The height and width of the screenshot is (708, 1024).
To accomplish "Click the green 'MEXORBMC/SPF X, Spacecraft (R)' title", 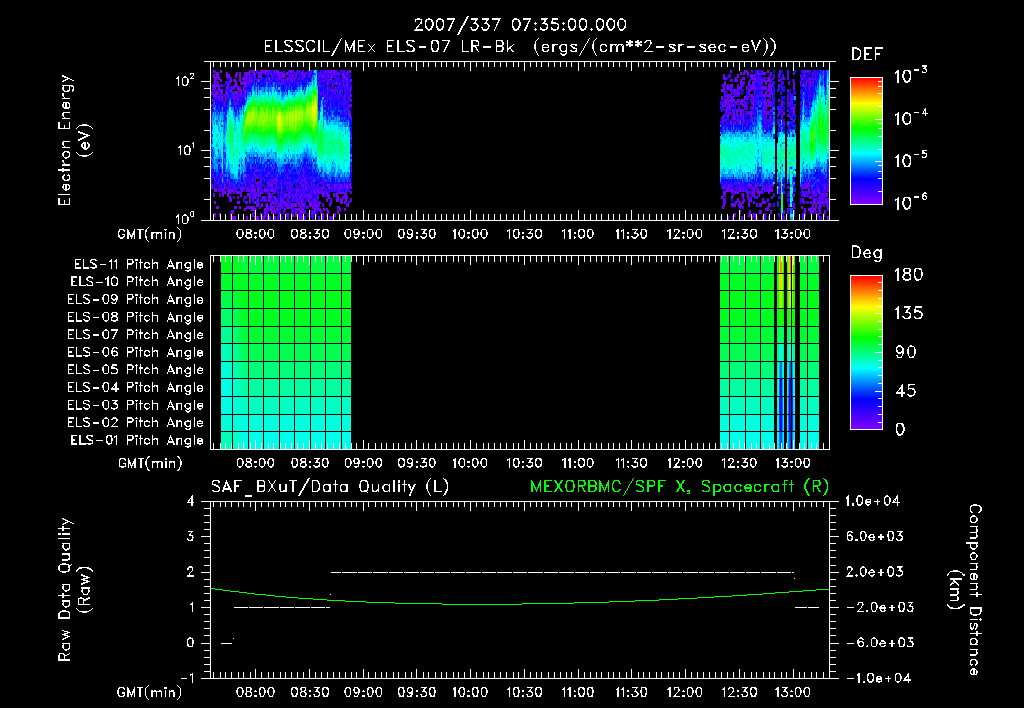I will tap(679, 487).
